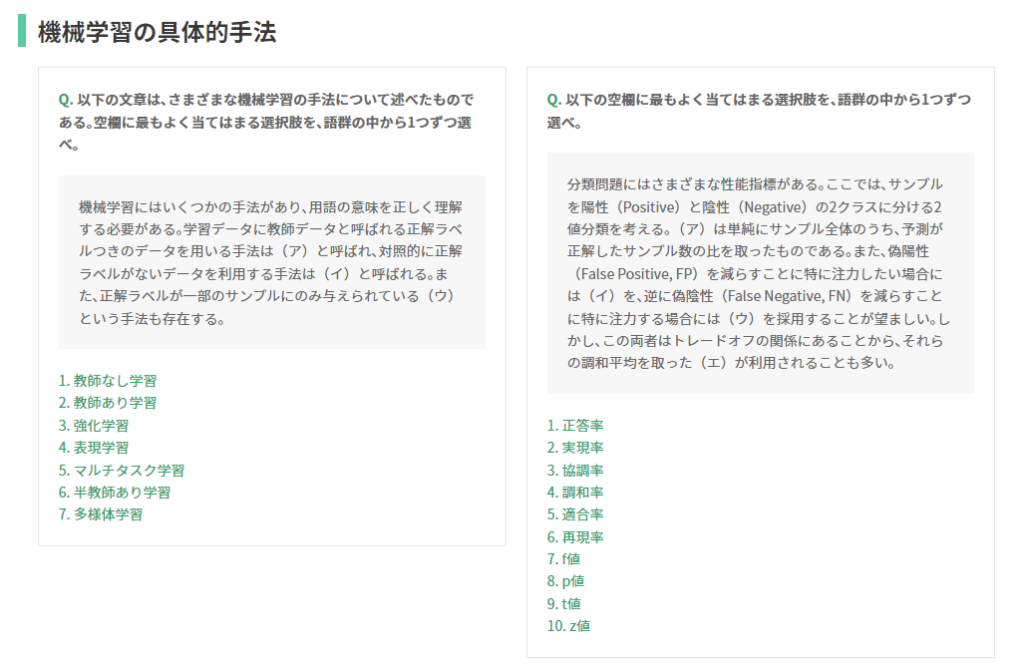Select option 2. 実現率

coord(575,447)
